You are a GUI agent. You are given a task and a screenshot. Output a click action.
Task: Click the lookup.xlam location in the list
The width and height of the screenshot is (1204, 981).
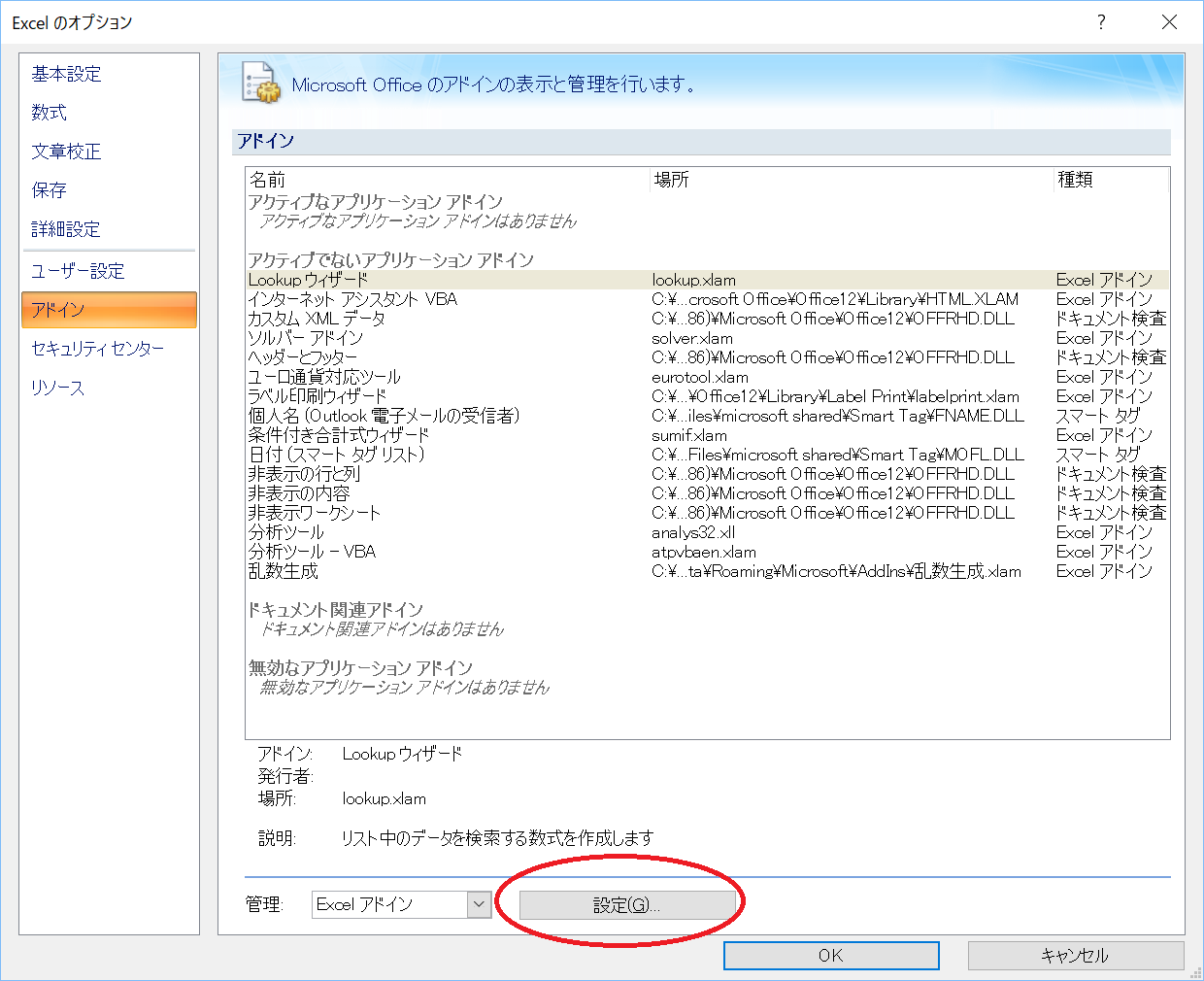[x=693, y=280]
